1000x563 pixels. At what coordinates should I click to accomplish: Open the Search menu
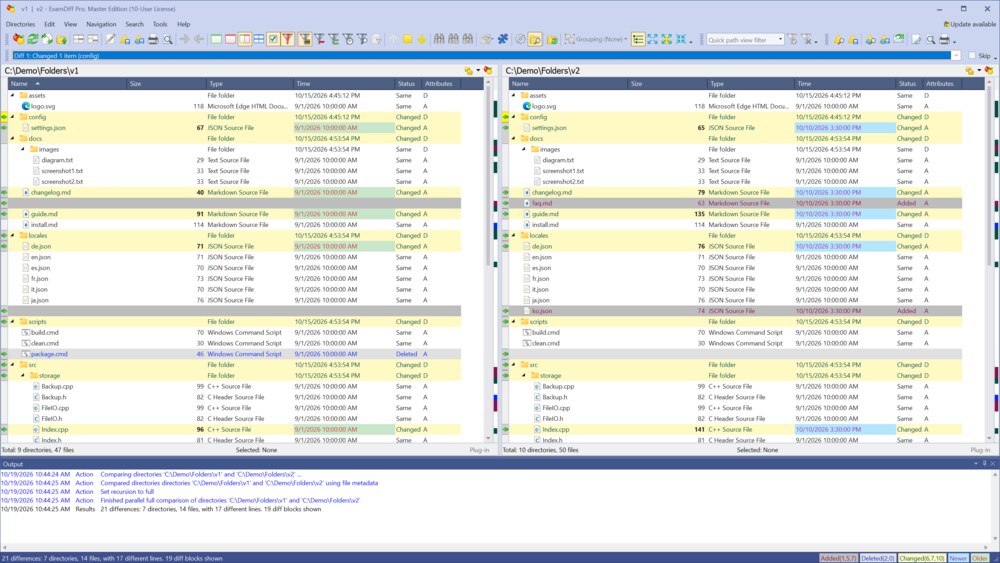click(135, 24)
